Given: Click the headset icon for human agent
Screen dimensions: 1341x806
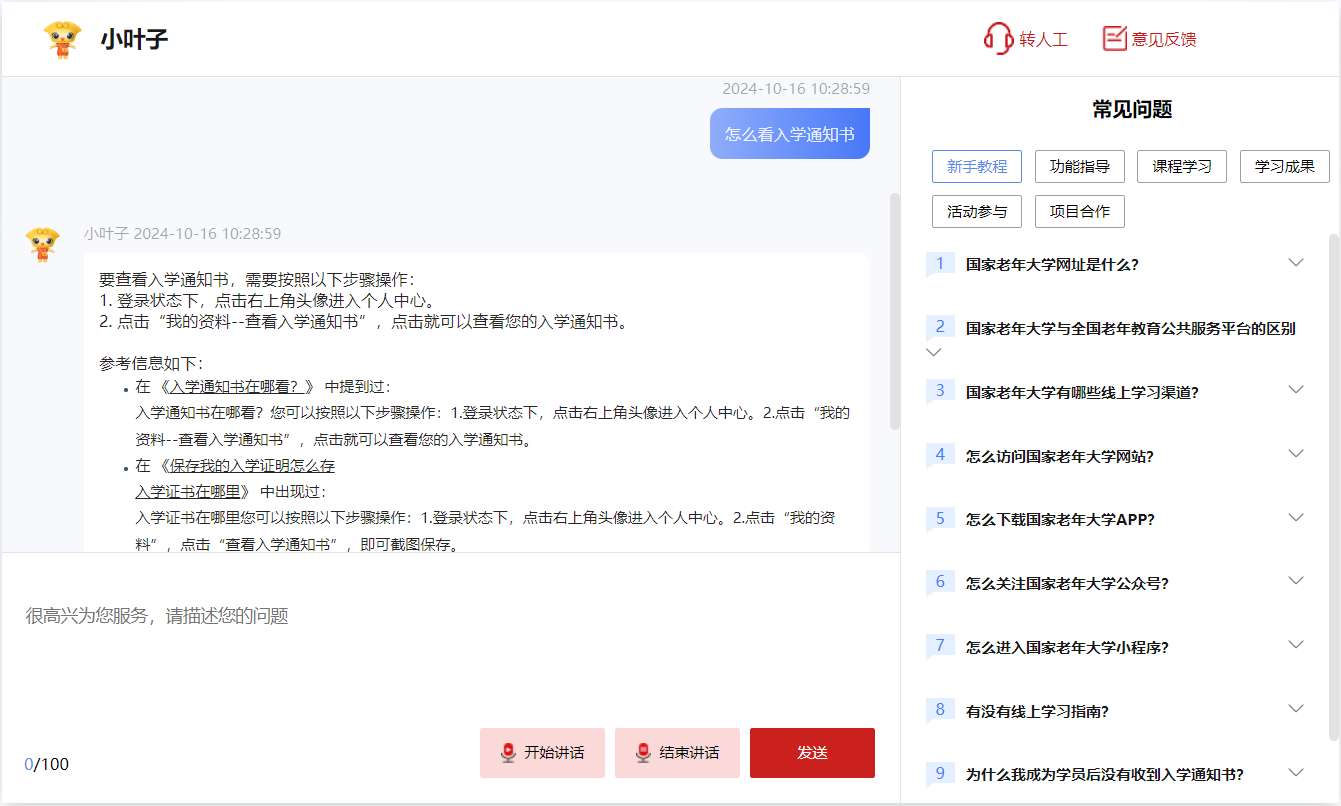Looking at the screenshot, I should click(x=998, y=39).
